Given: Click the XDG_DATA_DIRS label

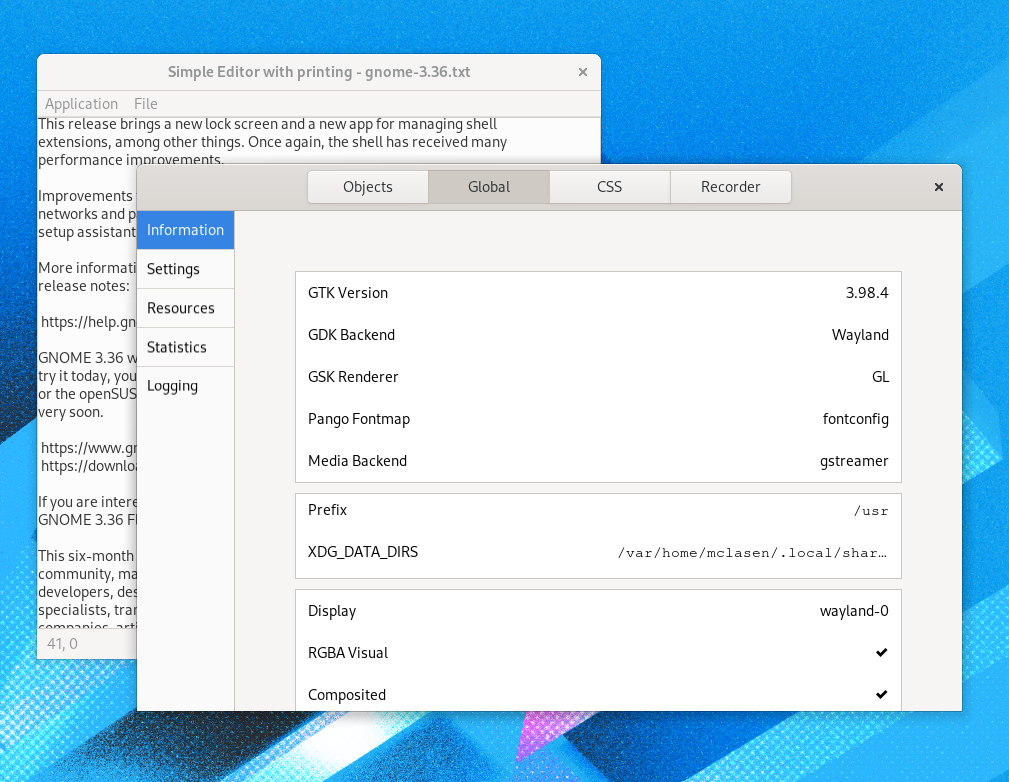Looking at the screenshot, I should (363, 552).
